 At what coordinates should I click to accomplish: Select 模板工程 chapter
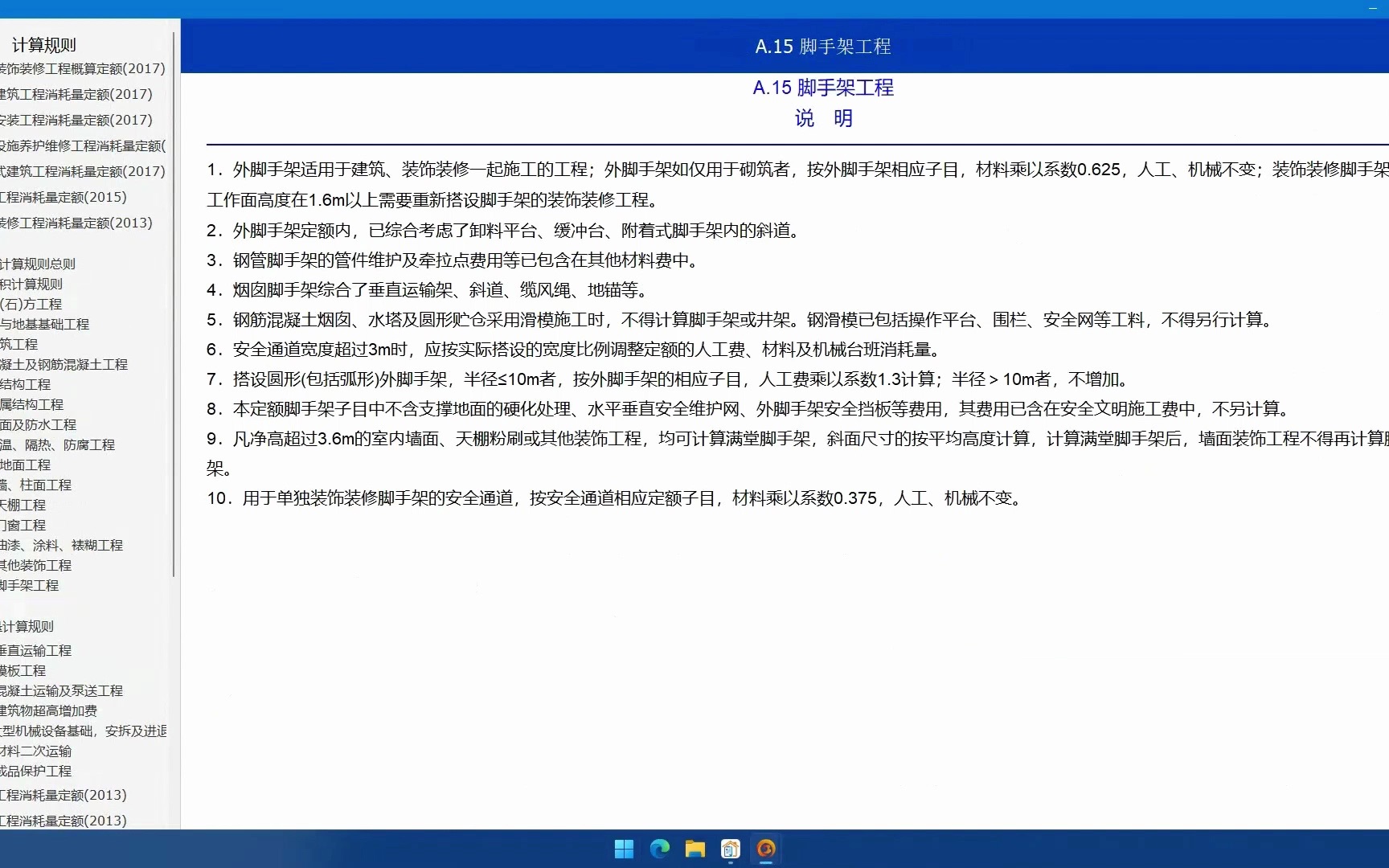pyautogui.click(x=23, y=670)
